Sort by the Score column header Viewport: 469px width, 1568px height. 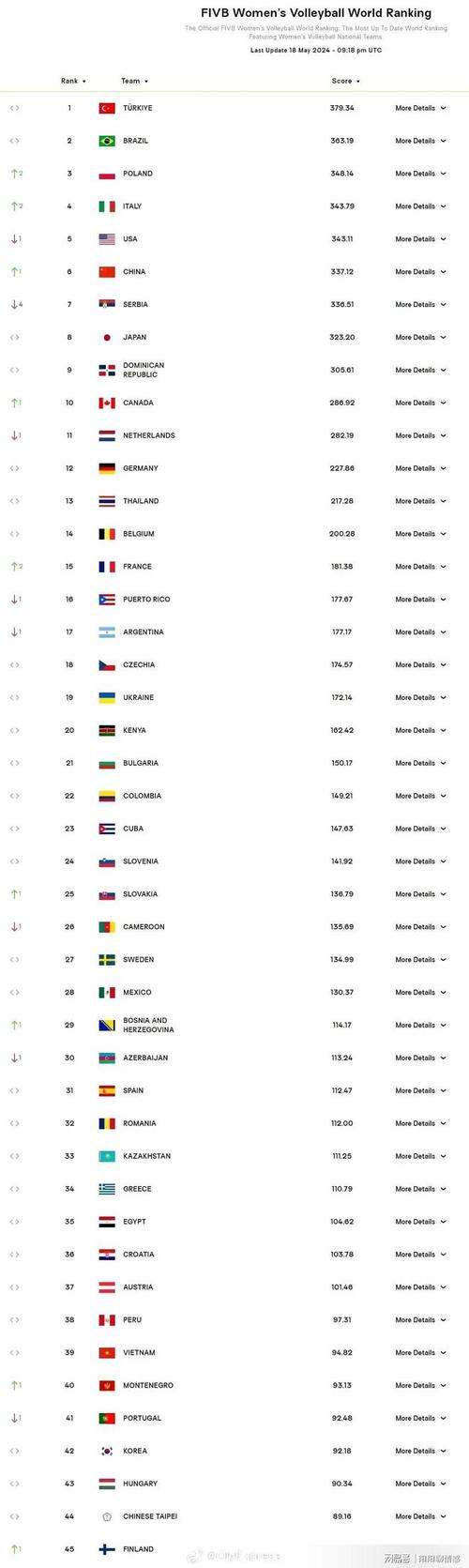click(x=345, y=81)
